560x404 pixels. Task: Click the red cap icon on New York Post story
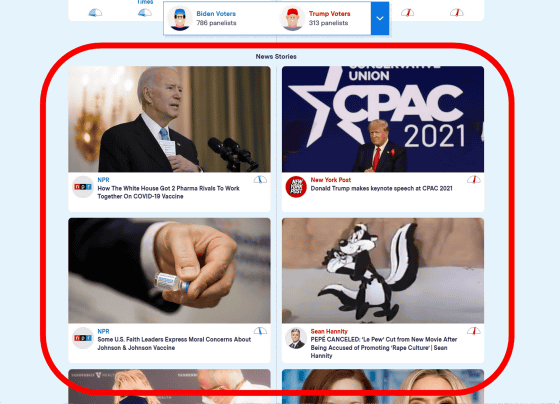[474, 179]
